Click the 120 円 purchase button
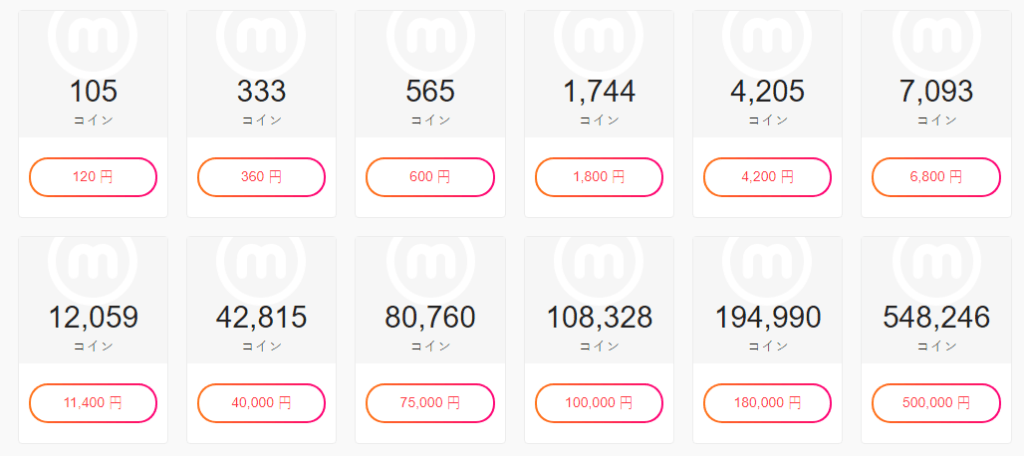Image resolution: width=1024 pixels, height=456 pixels. 93,177
